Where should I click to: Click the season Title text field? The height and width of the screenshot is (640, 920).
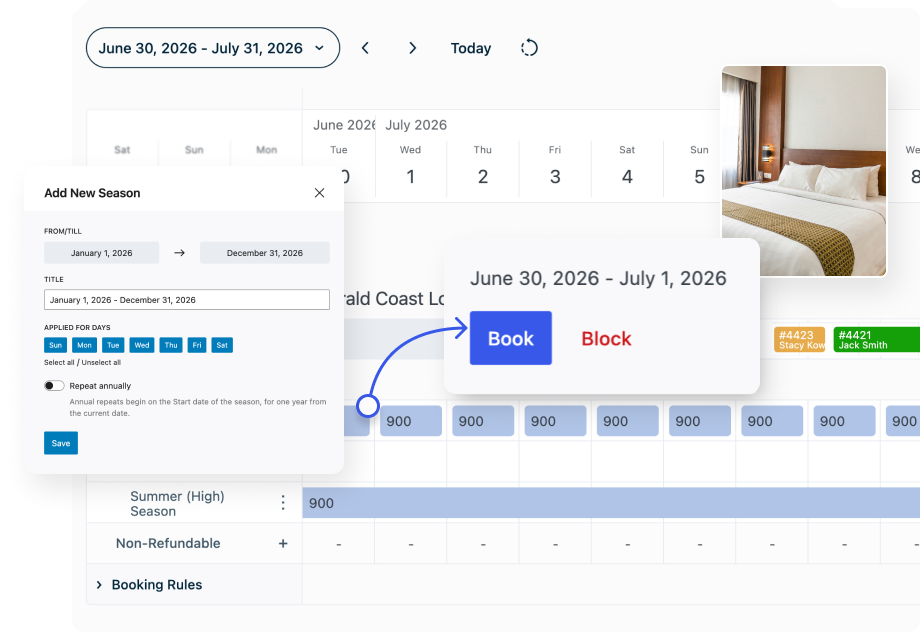[187, 300]
